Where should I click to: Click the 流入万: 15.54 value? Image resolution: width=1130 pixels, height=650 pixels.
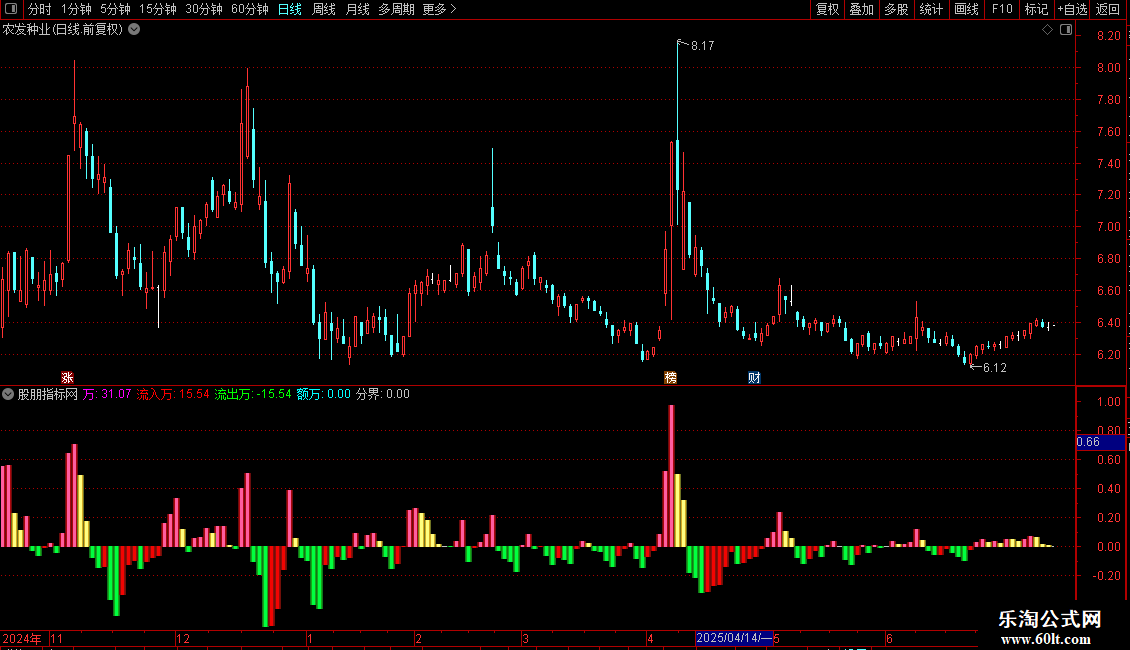point(173,394)
